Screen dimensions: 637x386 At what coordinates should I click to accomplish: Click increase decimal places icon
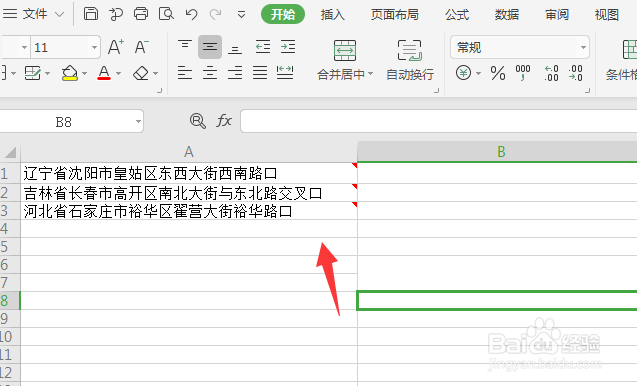[x=551, y=73]
